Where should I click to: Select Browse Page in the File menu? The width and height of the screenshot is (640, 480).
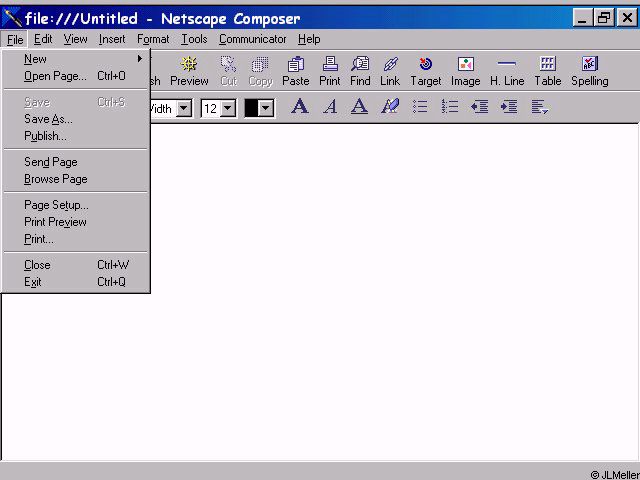tap(76, 179)
